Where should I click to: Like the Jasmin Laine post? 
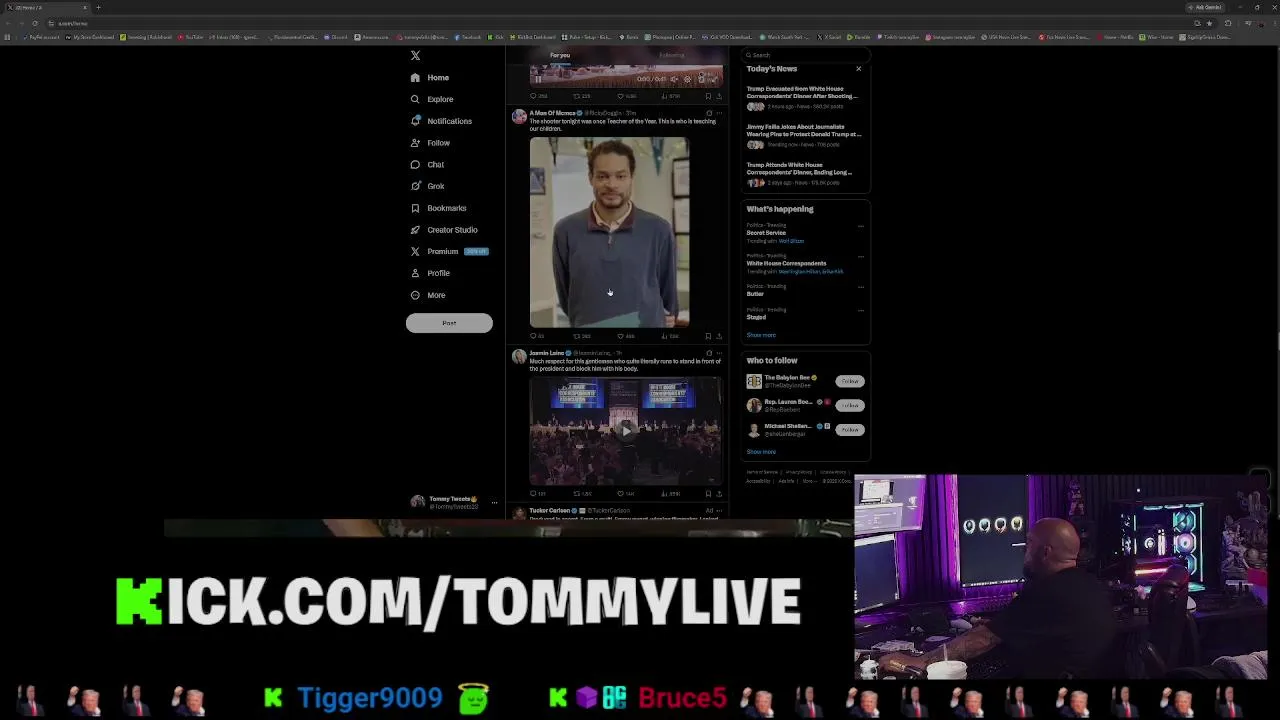[626, 493]
